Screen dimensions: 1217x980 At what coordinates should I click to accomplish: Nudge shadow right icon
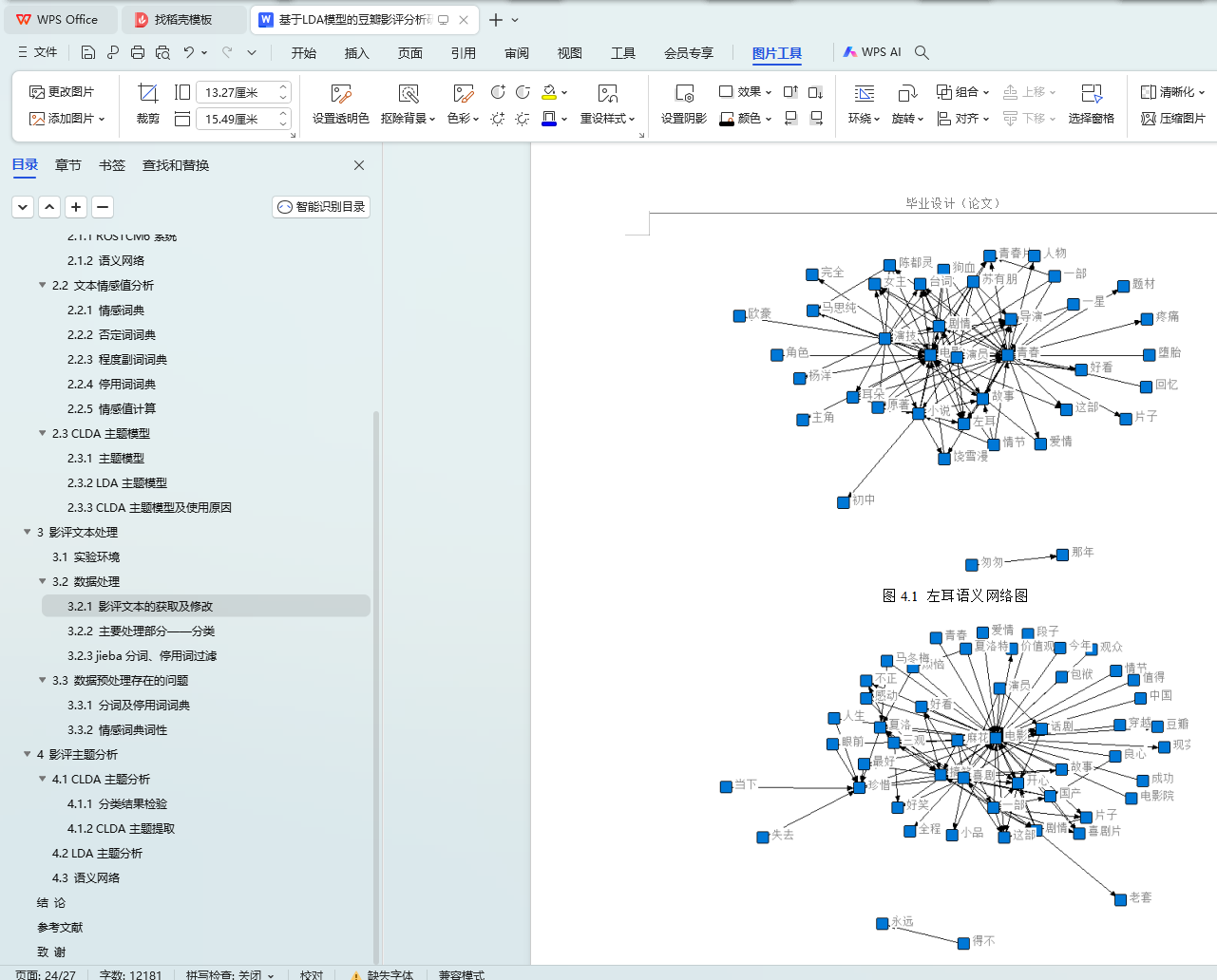point(816,119)
